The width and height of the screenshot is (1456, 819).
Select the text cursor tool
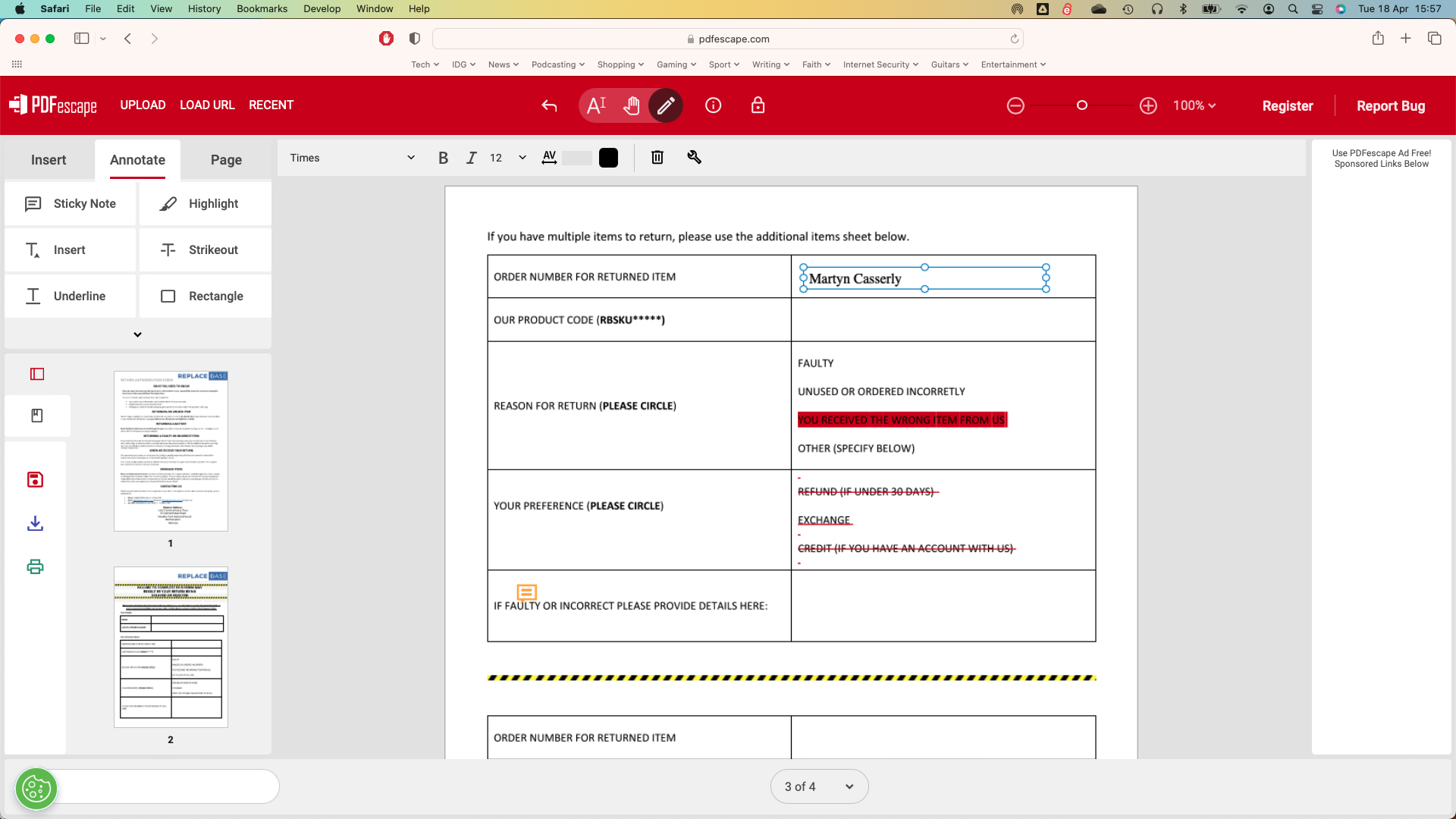tap(597, 105)
